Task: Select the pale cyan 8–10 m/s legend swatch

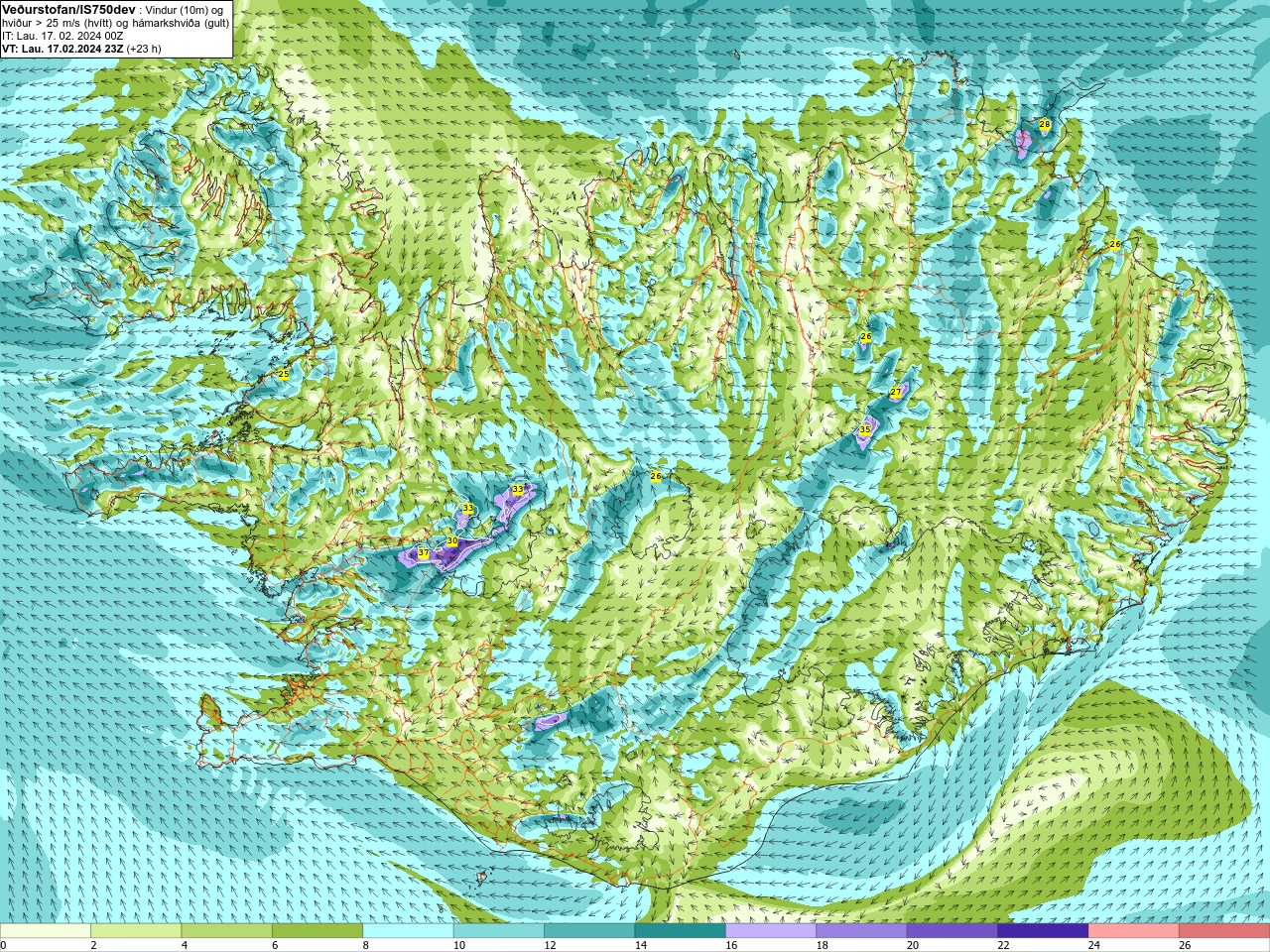Action: pyautogui.click(x=408, y=931)
